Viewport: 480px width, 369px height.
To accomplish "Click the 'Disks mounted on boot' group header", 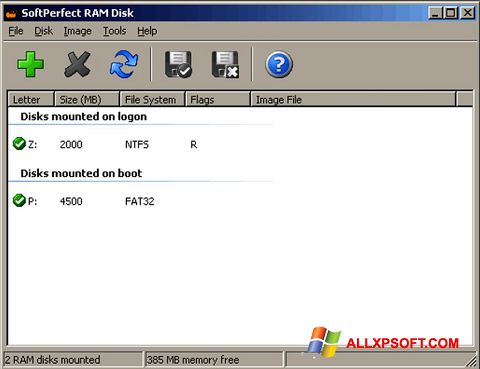I will point(81,173).
